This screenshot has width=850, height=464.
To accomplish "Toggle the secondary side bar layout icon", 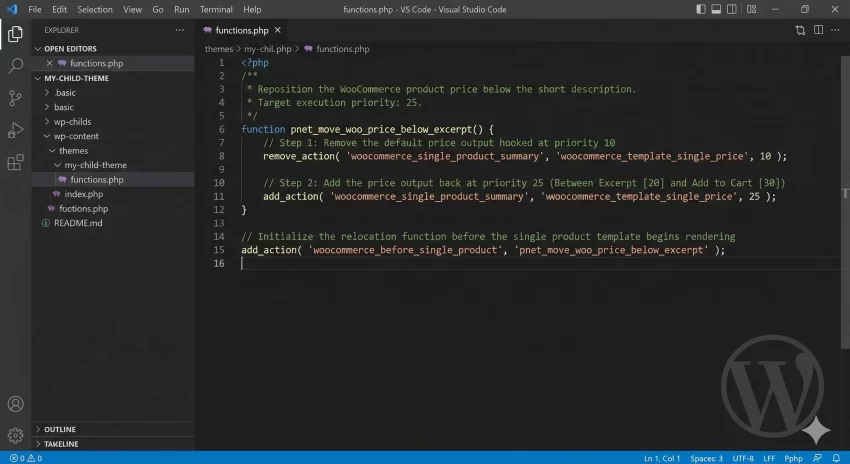I will [732, 9].
